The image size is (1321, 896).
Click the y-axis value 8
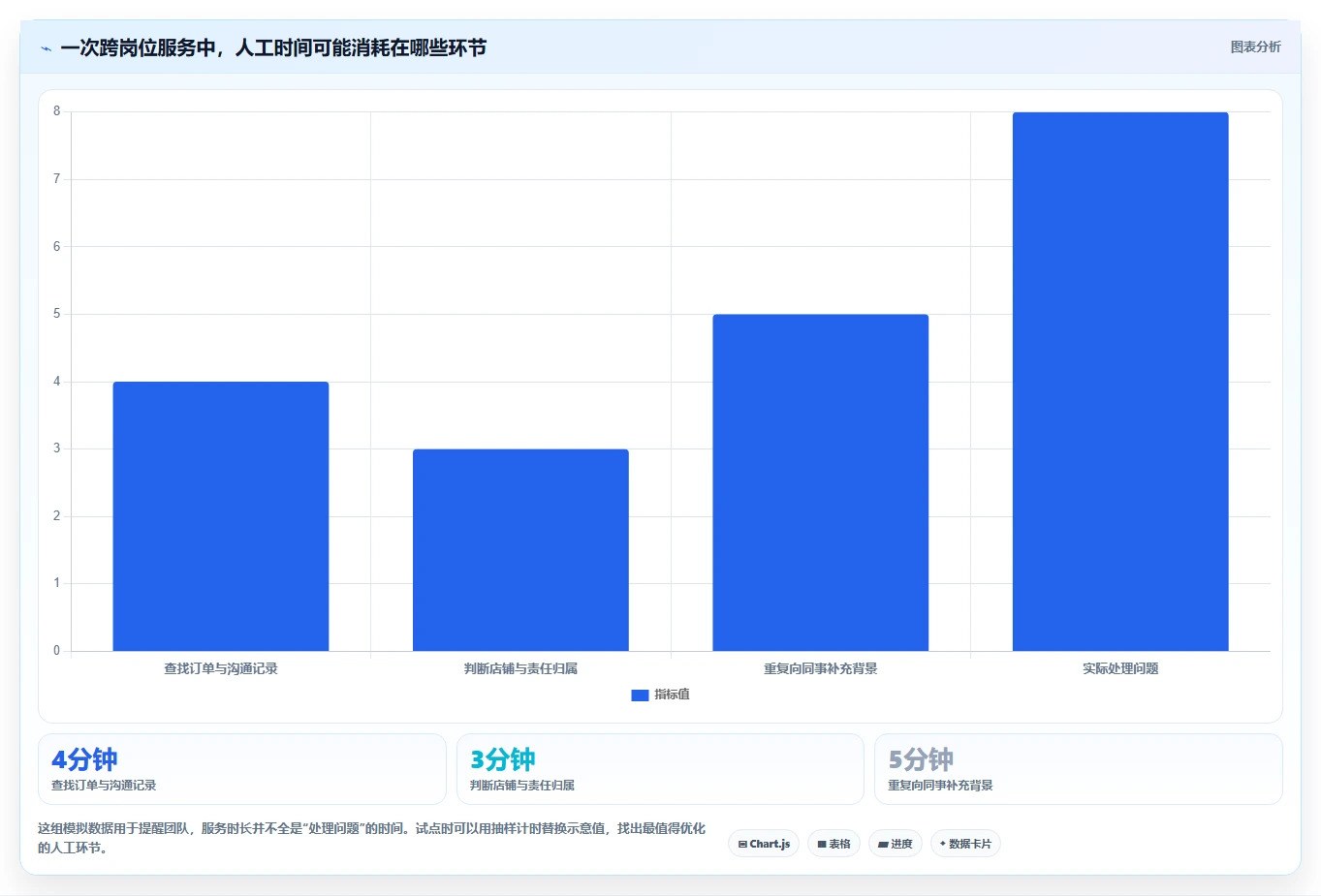tap(57, 111)
